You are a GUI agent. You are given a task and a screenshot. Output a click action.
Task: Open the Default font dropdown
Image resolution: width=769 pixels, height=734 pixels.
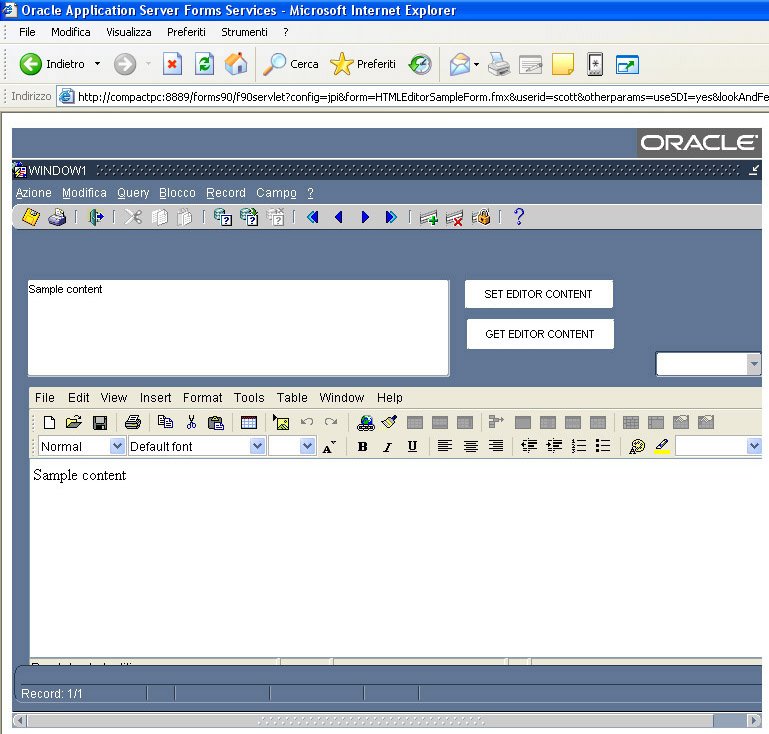point(257,446)
